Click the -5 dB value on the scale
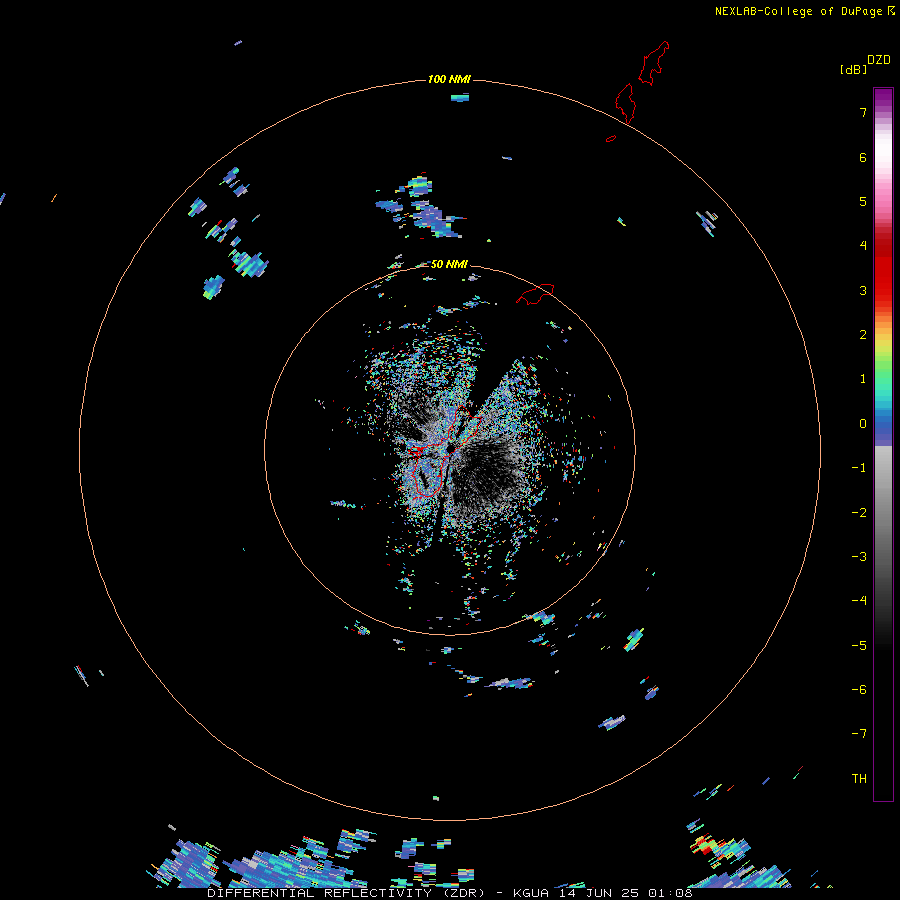 pos(859,646)
